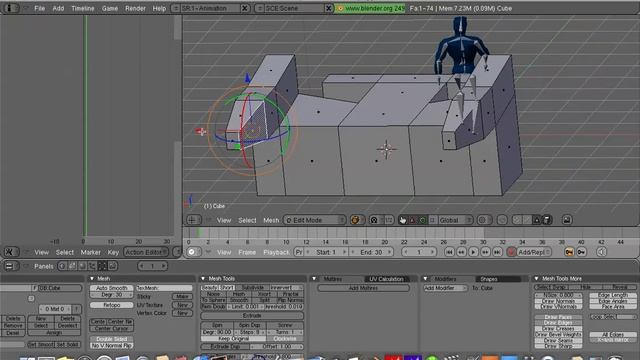The width and height of the screenshot is (640, 360).
Task: Jump to the start frame
Action: coord(449,252)
